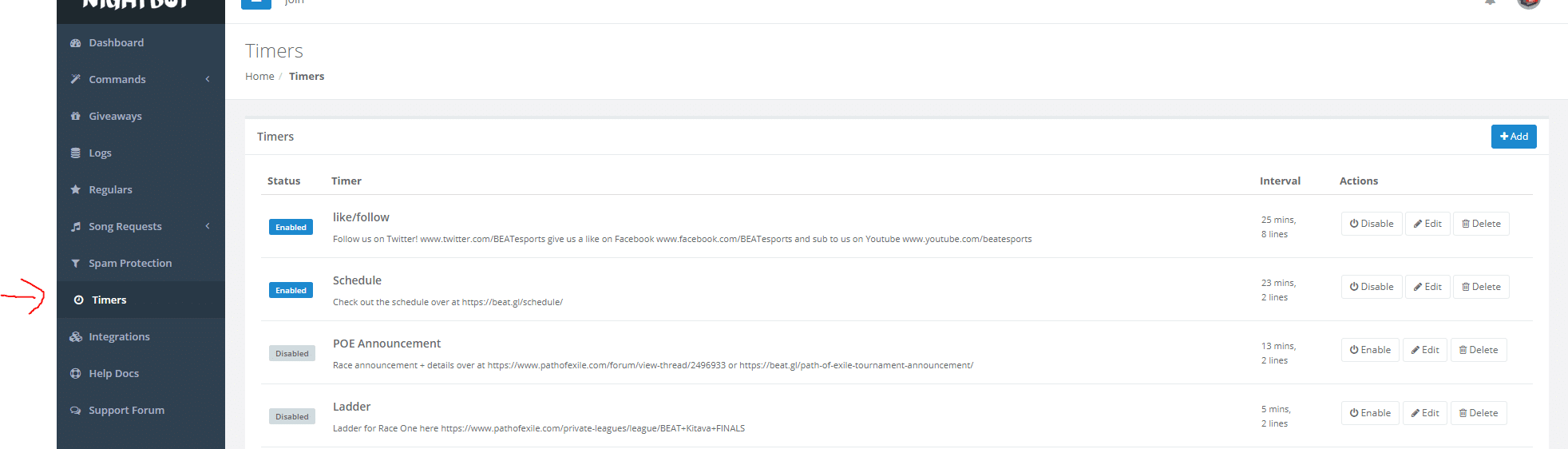This screenshot has height=449, width=1568.
Task: Delete the Schedule timer
Action: (x=1481, y=287)
